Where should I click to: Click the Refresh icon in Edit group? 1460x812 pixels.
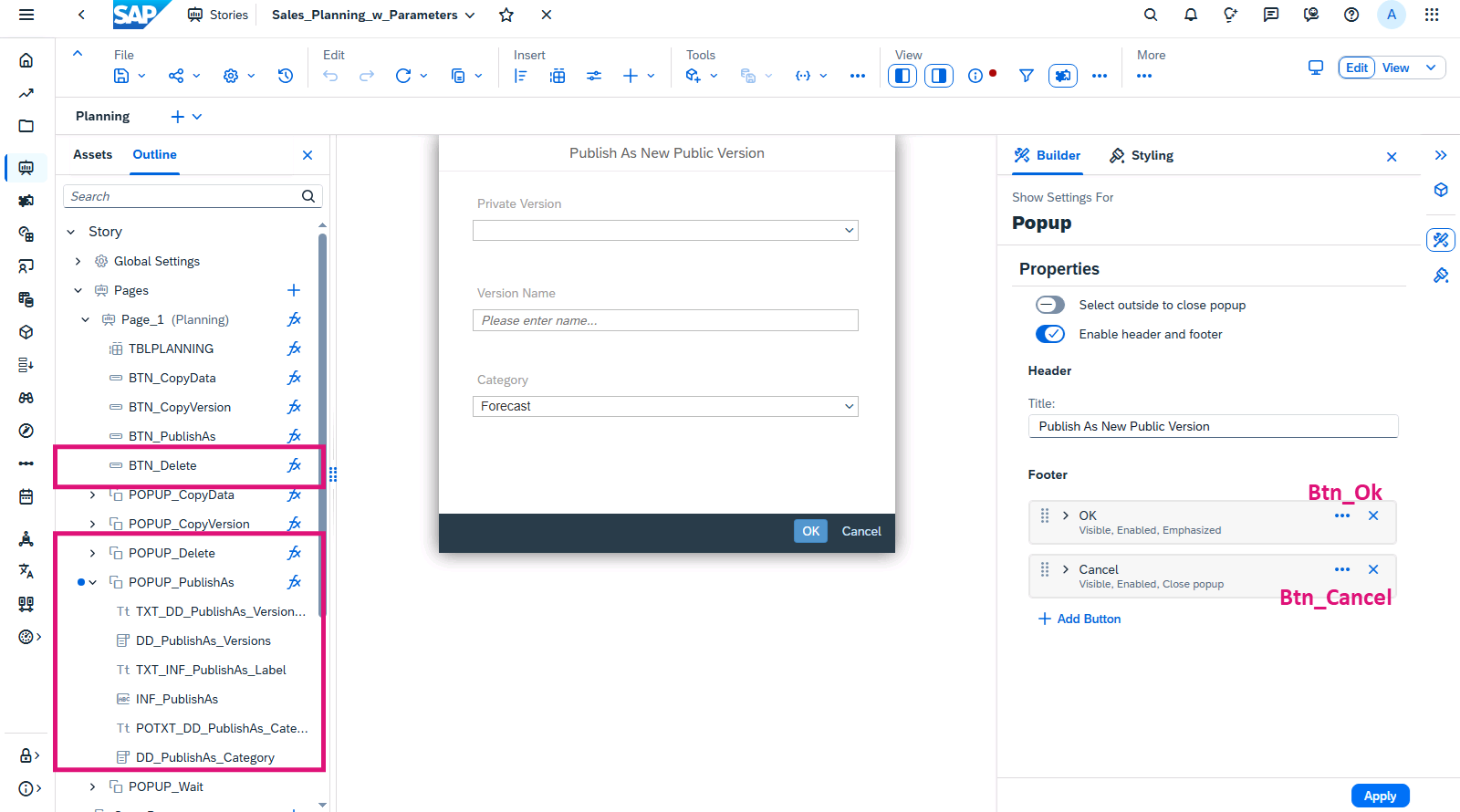[403, 76]
